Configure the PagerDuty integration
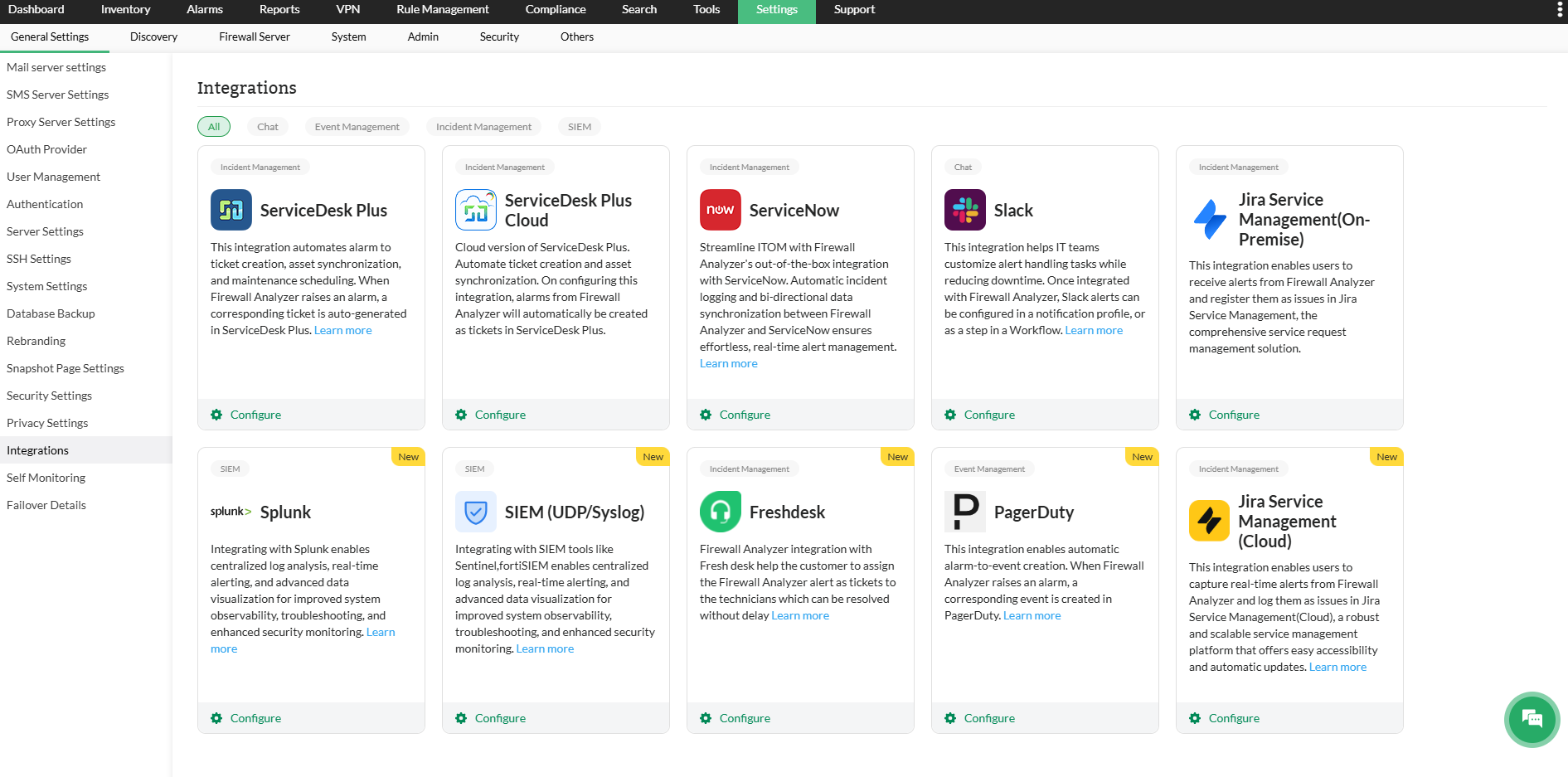The image size is (1568, 777). [989, 718]
